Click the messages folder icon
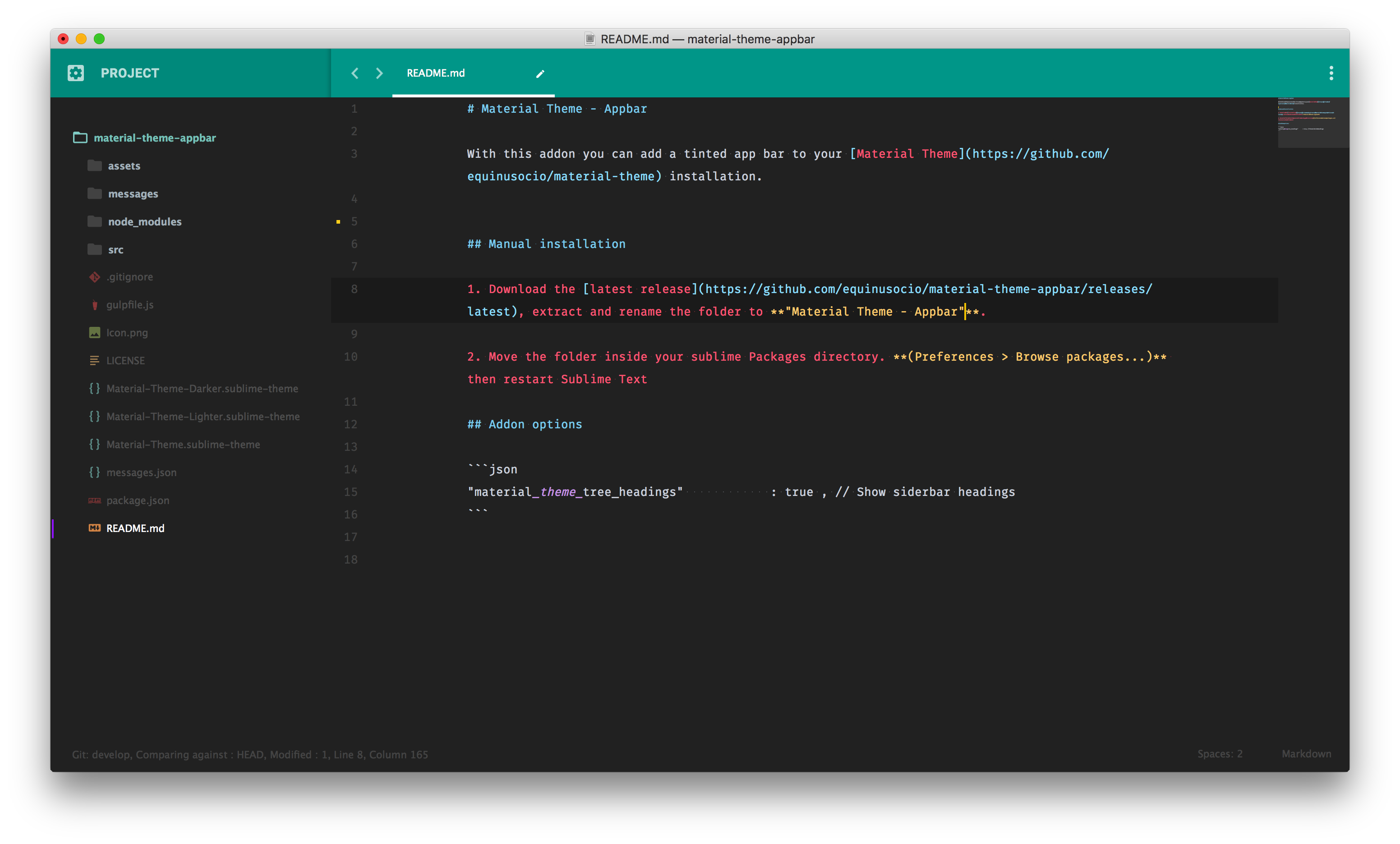This screenshot has width=1400, height=844. pos(94,193)
